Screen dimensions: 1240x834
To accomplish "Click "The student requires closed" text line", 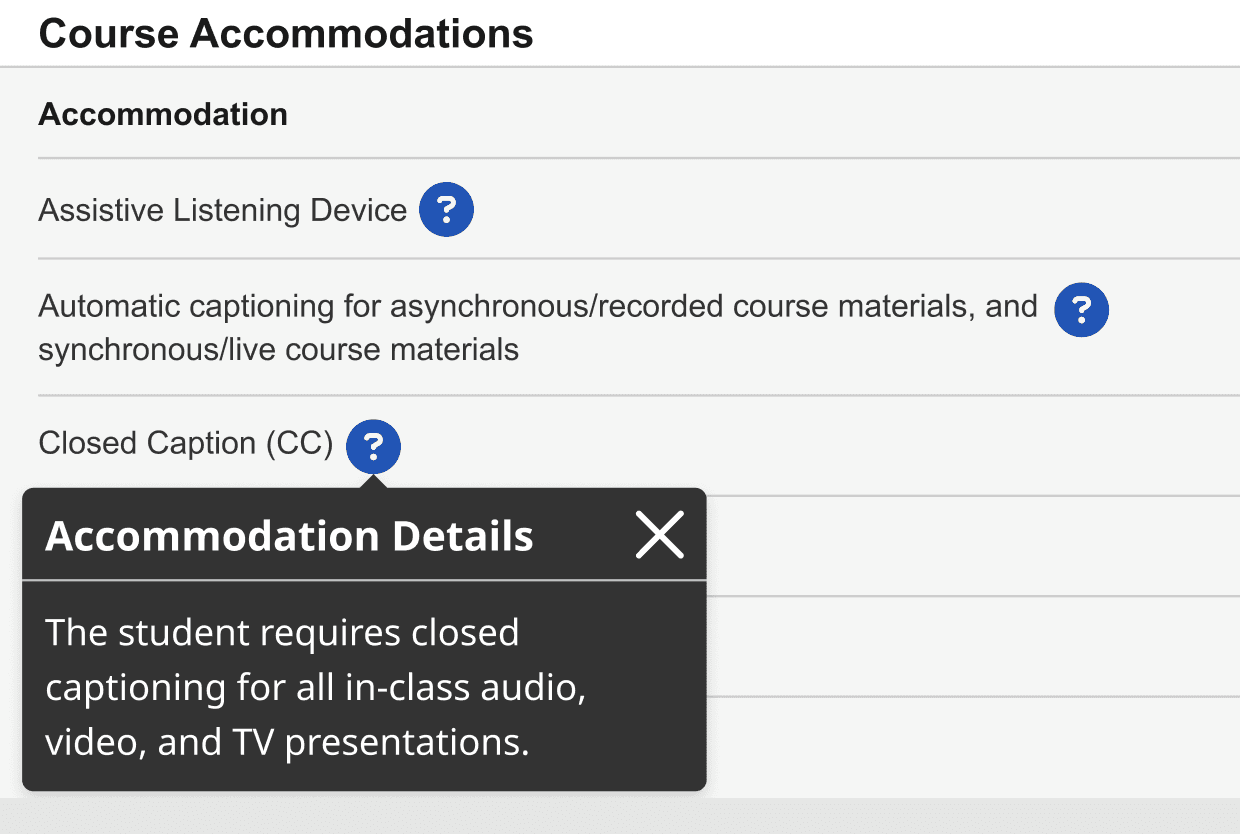I will tap(282, 633).
